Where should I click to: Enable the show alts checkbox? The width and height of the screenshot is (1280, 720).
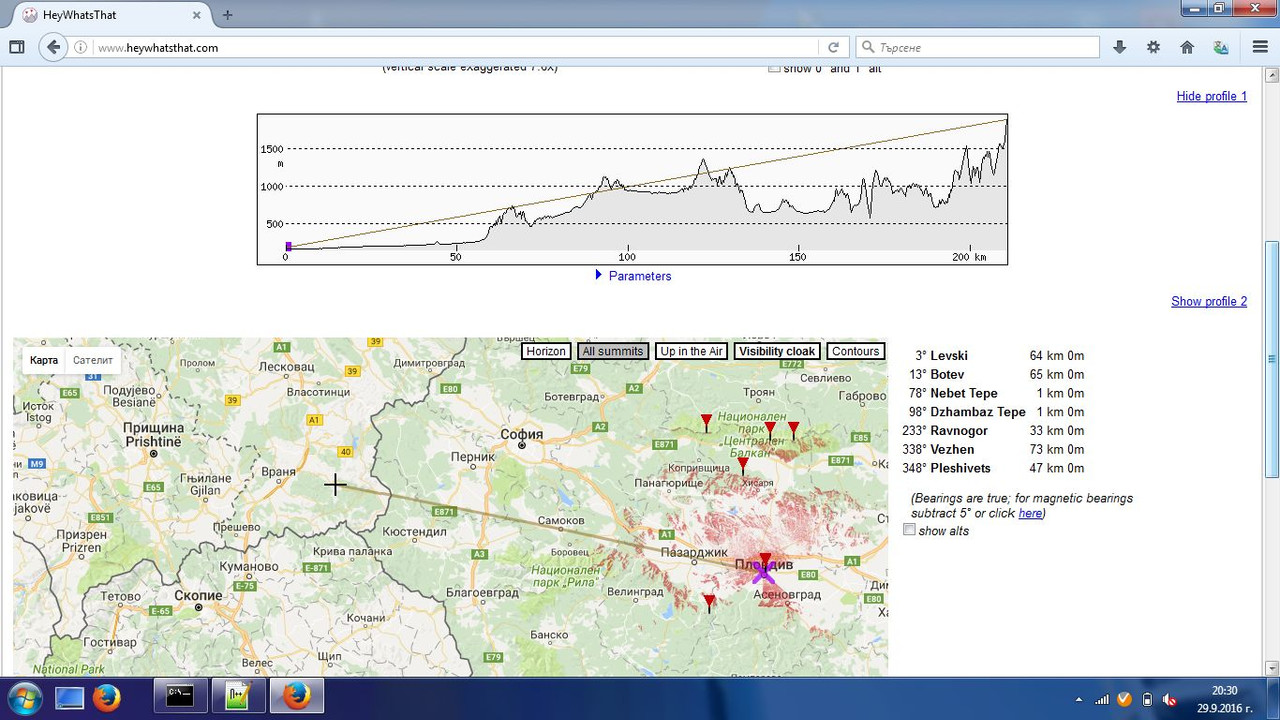909,530
